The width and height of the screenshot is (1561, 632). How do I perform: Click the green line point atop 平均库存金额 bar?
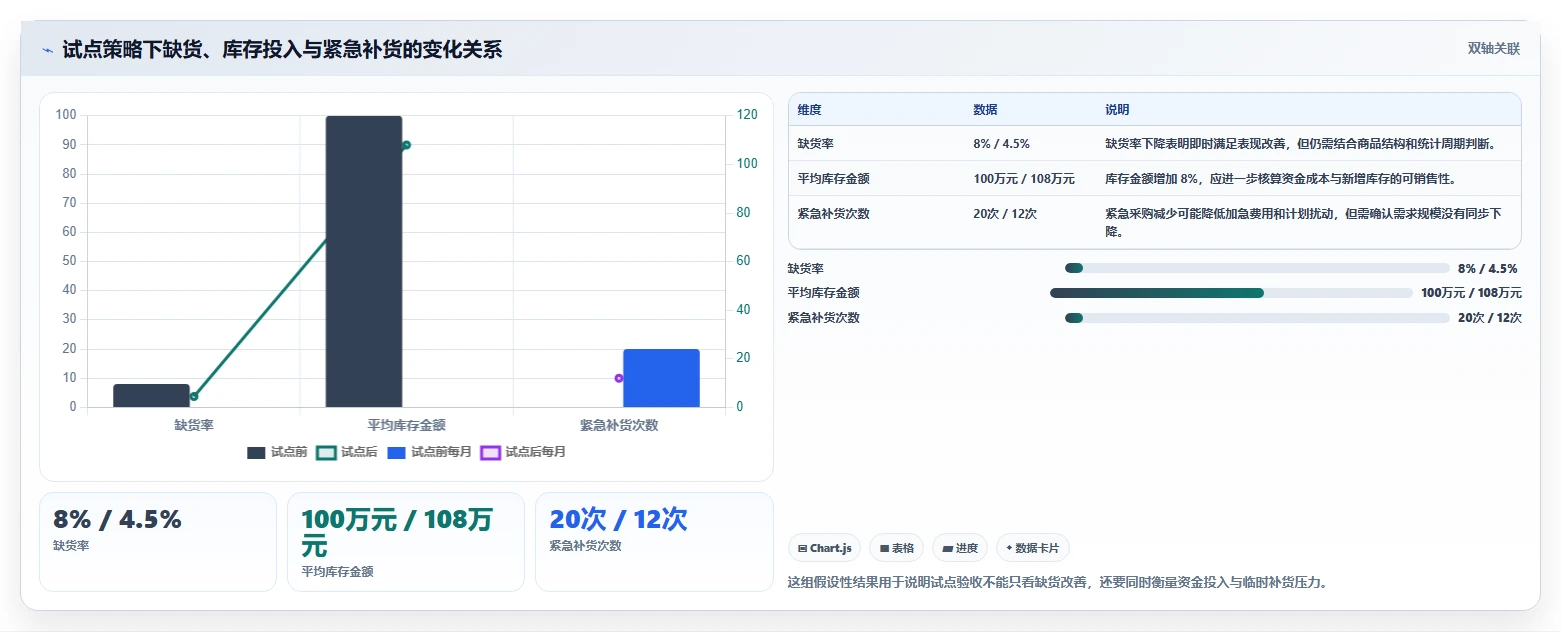(x=407, y=145)
